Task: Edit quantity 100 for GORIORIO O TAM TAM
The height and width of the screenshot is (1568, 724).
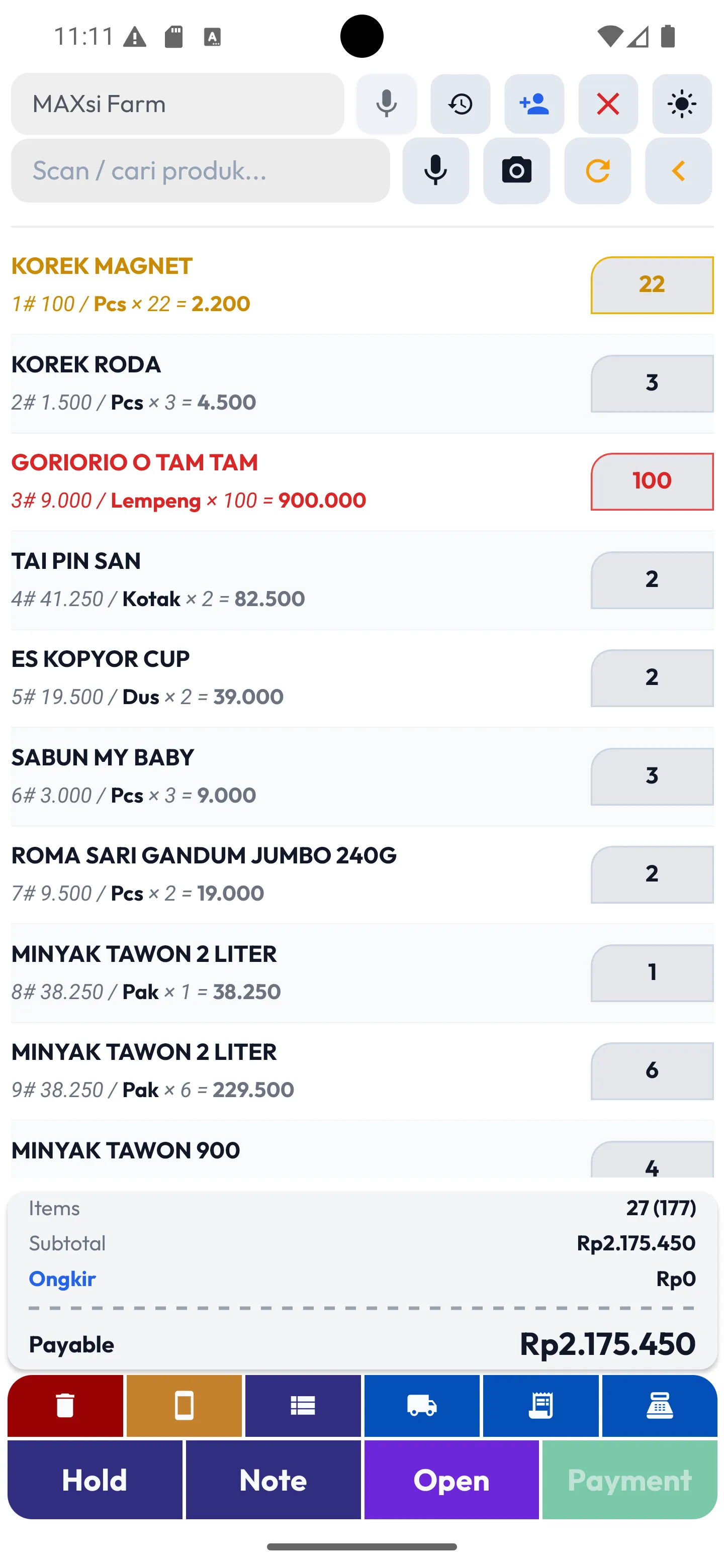Action: pyautogui.click(x=652, y=481)
